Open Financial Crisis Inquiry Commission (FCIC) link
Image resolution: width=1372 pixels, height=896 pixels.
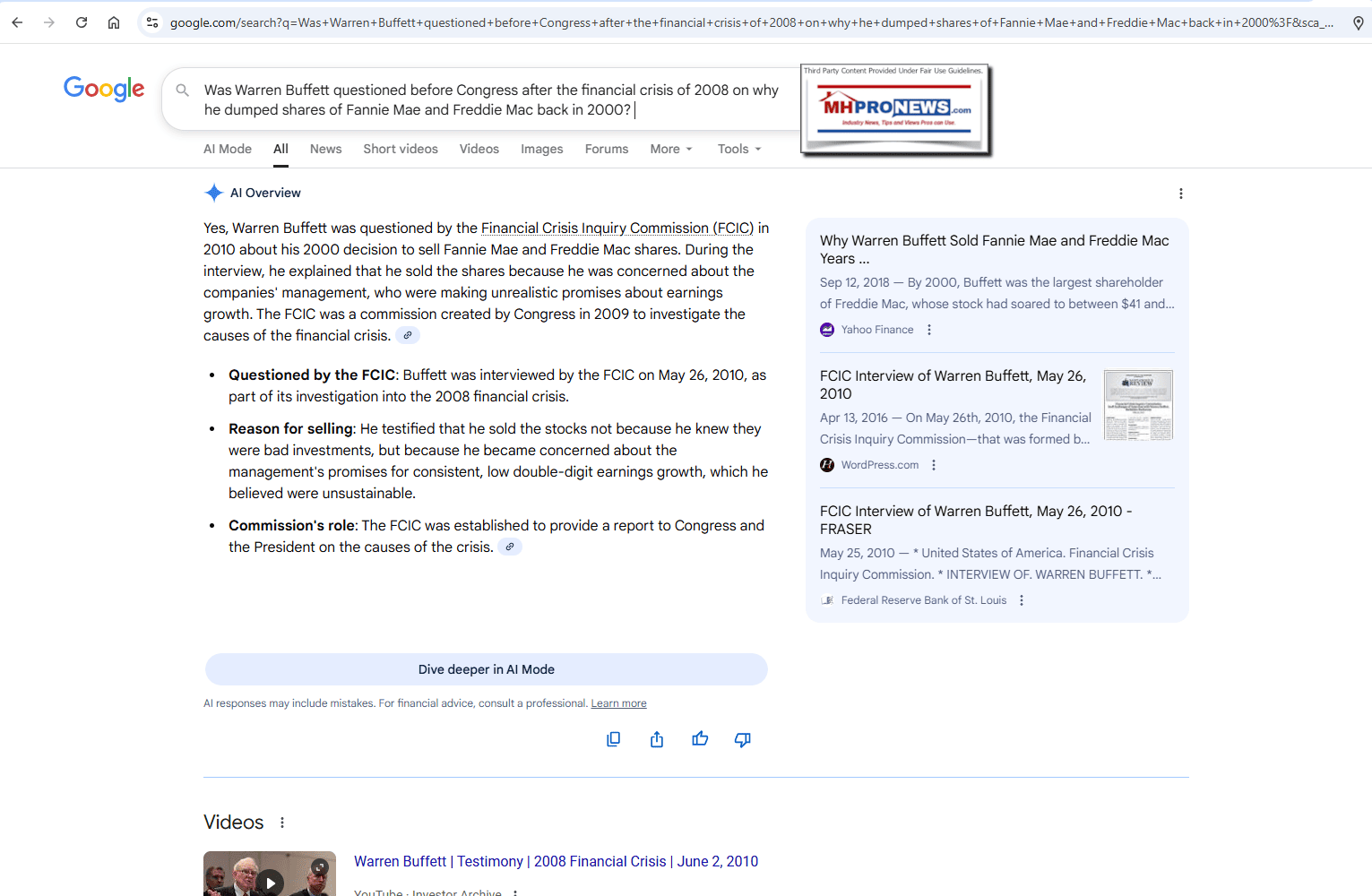[617, 228]
